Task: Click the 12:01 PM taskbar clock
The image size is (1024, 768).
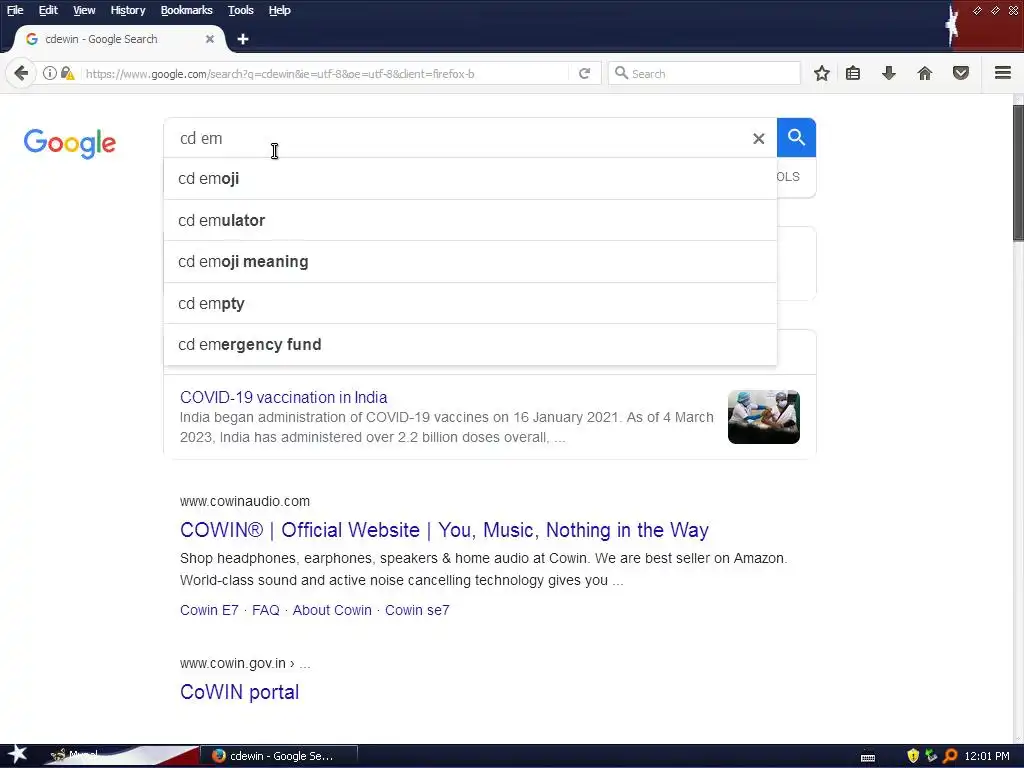Action: tap(987, 756)
